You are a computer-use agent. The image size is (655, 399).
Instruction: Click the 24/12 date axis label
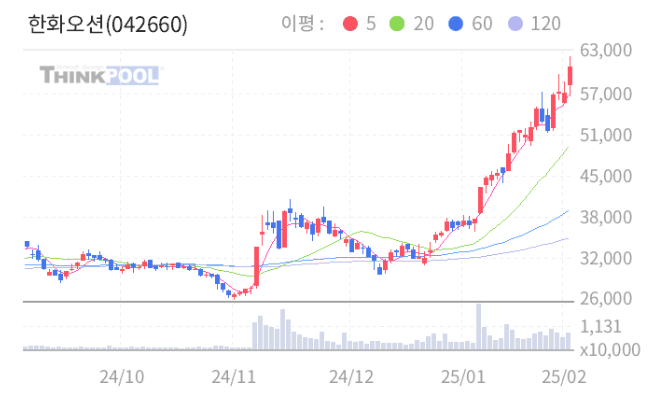351,377
